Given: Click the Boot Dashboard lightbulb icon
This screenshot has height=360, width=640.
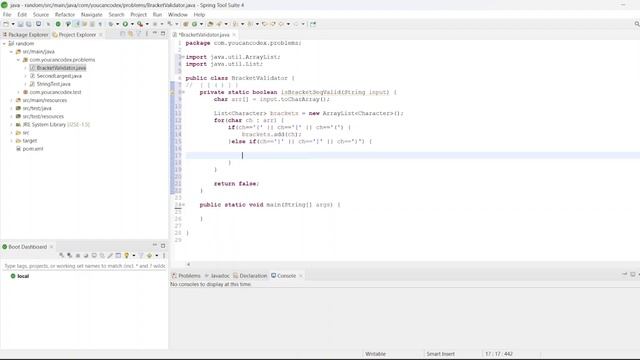Looking at the screenshot, I should (127, 255).
